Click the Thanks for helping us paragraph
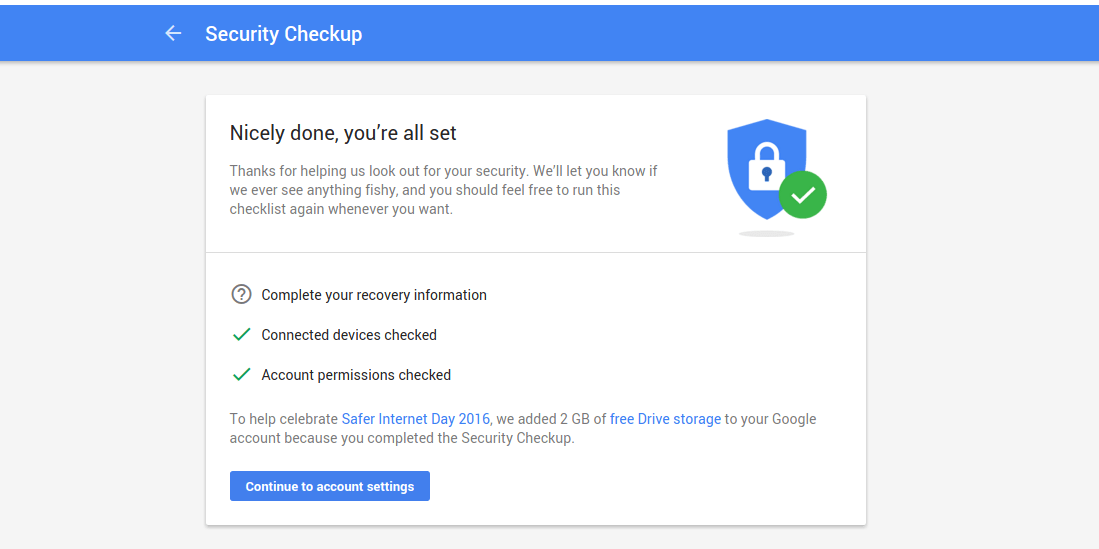Screen dimensions: 1099x549 click(x=443, y=190)
